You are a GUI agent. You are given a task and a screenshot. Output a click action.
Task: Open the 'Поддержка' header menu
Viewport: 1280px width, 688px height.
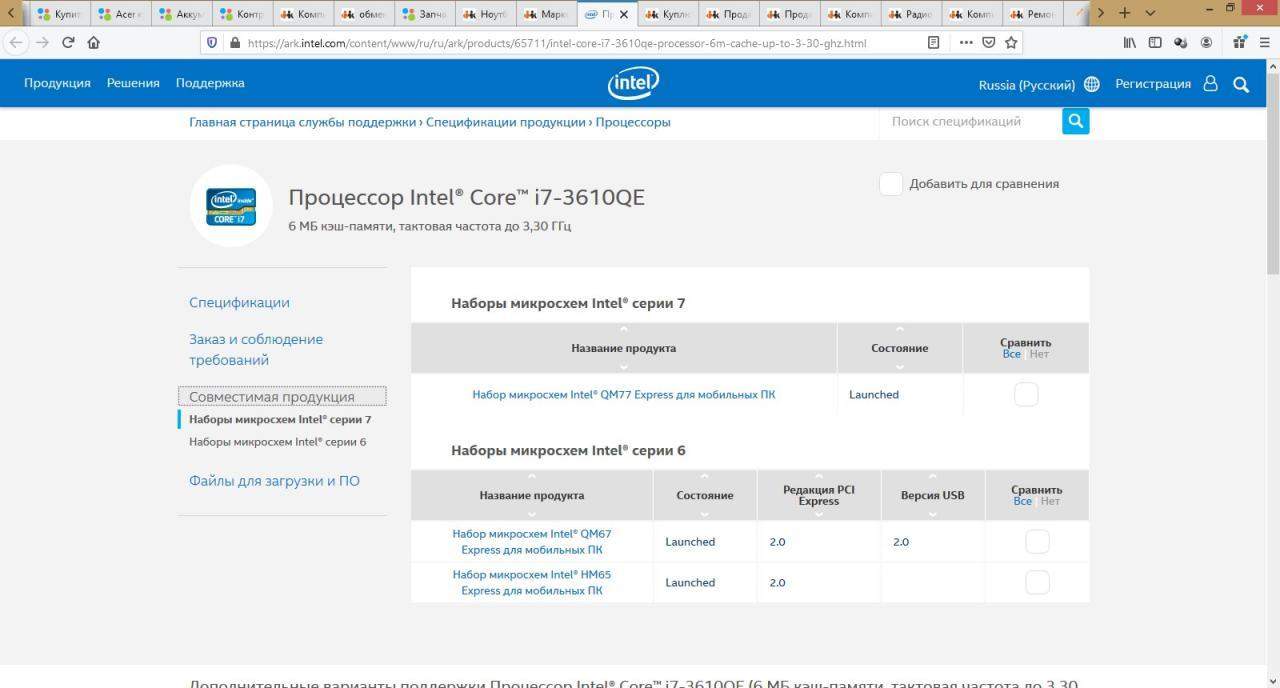210,83
